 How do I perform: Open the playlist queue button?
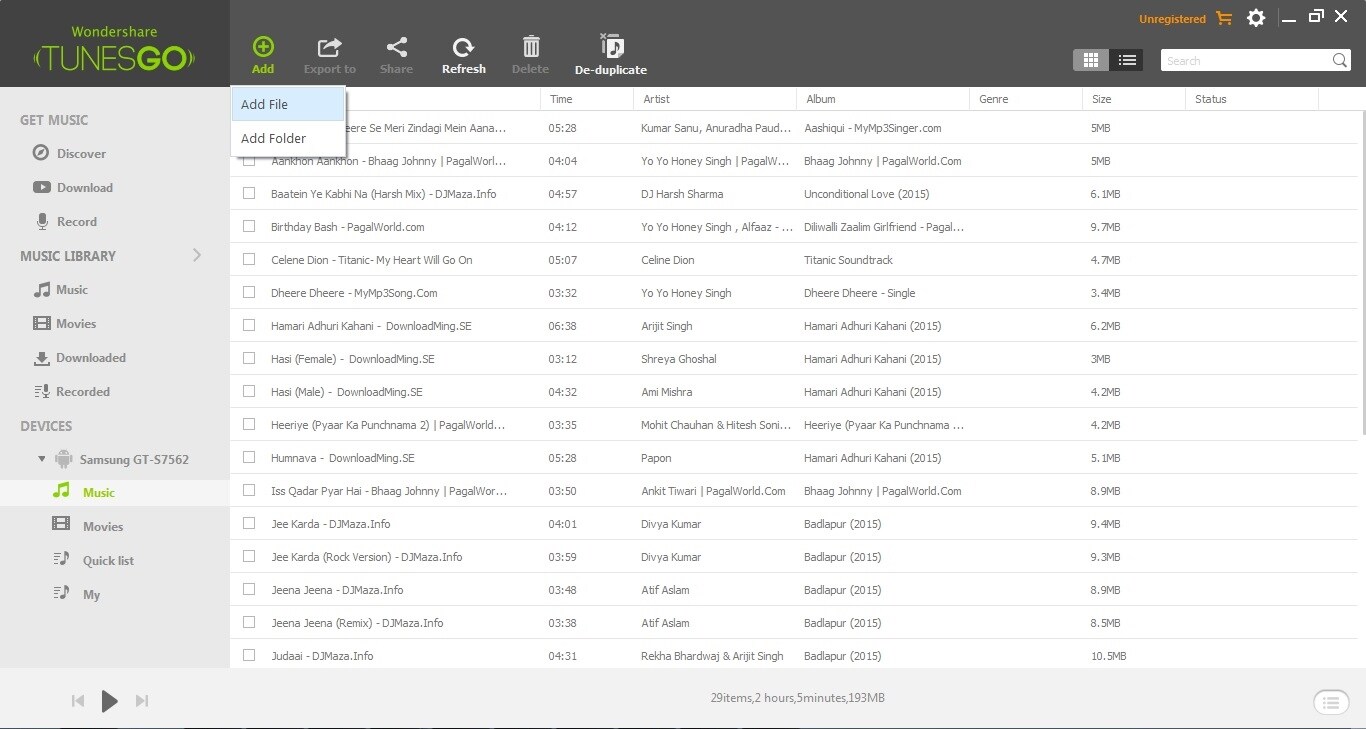[1330, 702]
